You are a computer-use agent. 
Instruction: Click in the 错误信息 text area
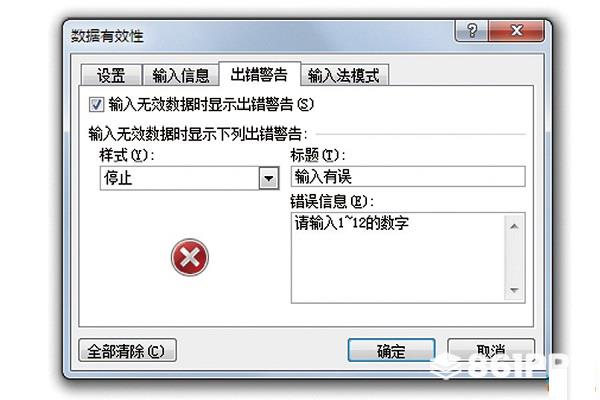pos(398,258)
